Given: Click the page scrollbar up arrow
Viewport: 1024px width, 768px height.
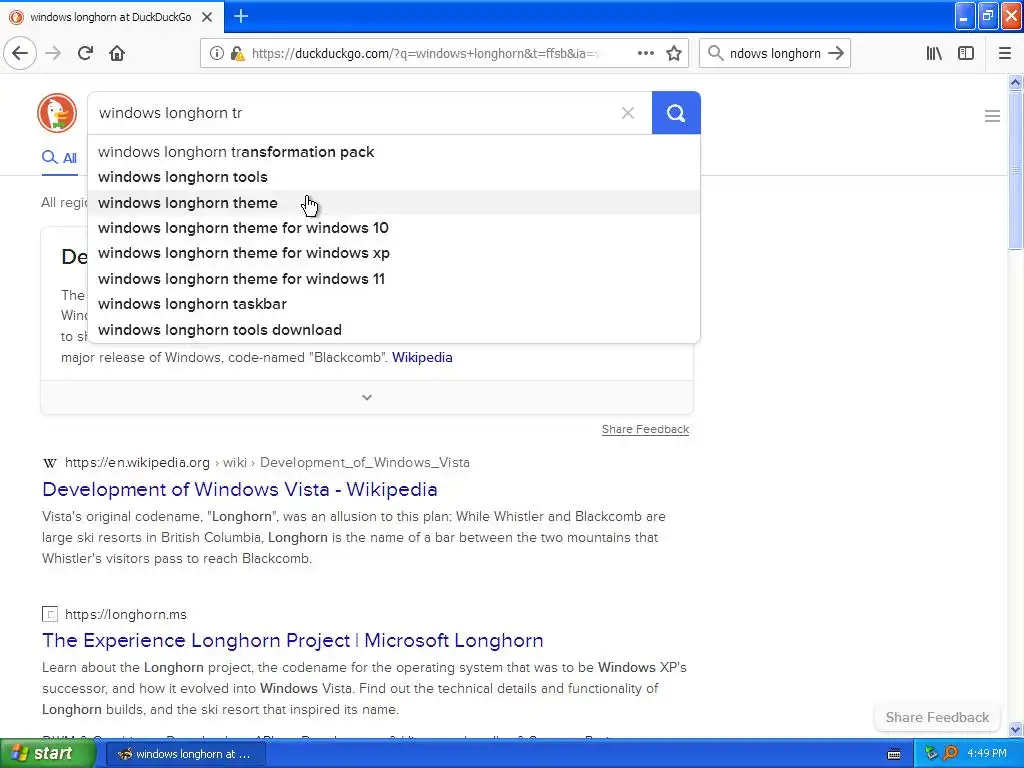Looking at the screenshot, I should click(x=1015, y=82).
